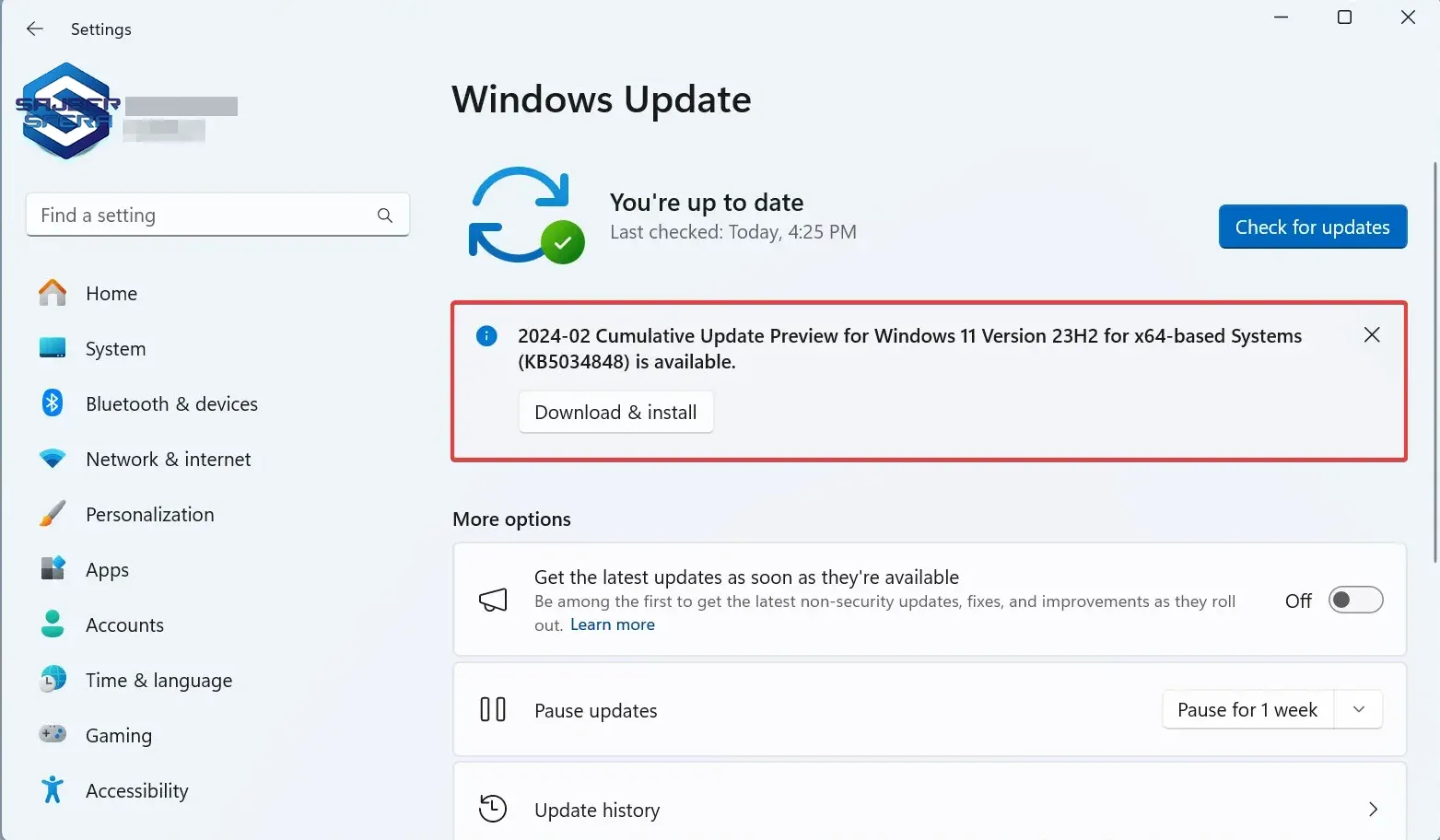The height and width of the screenshot is (840, 1440).
Task: Go to Accounts settings
Action: coord(124,625)
